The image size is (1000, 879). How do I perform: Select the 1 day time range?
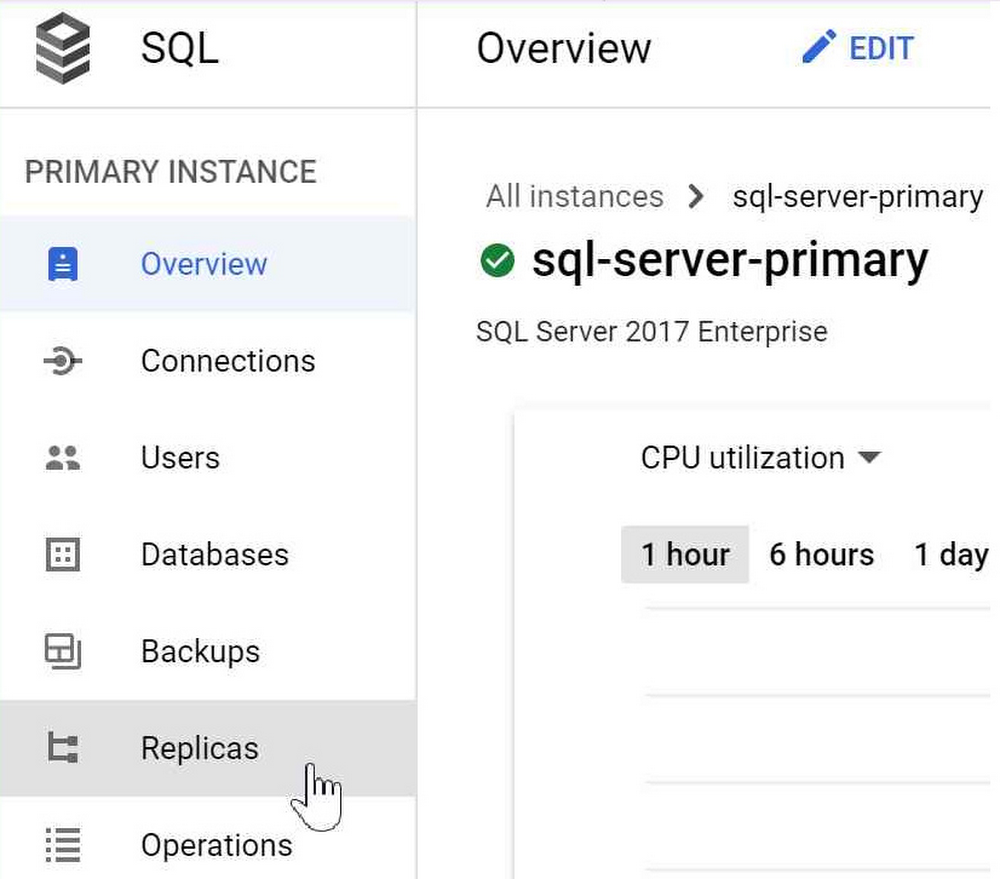tap(950, 554)
